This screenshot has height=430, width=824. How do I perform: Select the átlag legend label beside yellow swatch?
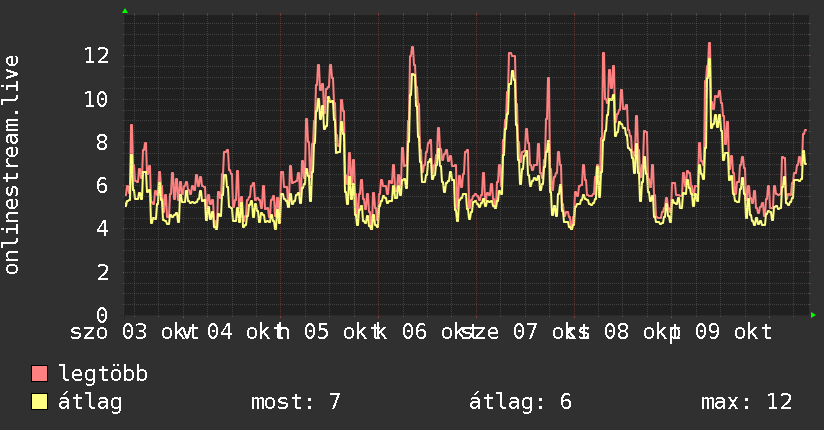(90, 402)
